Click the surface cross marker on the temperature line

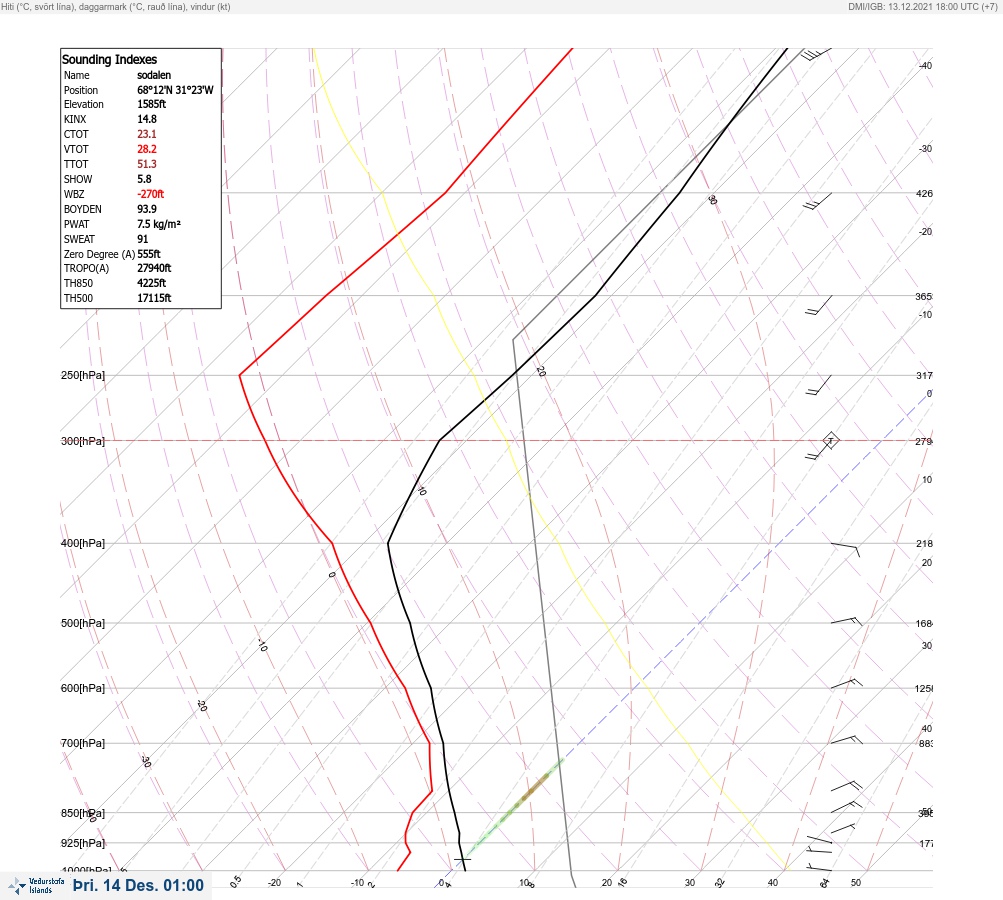point(462,860)
